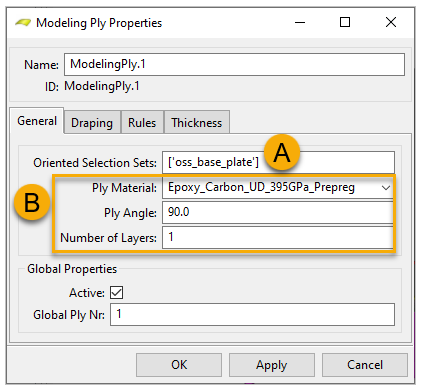422x389 pixels.
Task: Expand the Ply Material dropdown arrow
Action: pos(386,188)
